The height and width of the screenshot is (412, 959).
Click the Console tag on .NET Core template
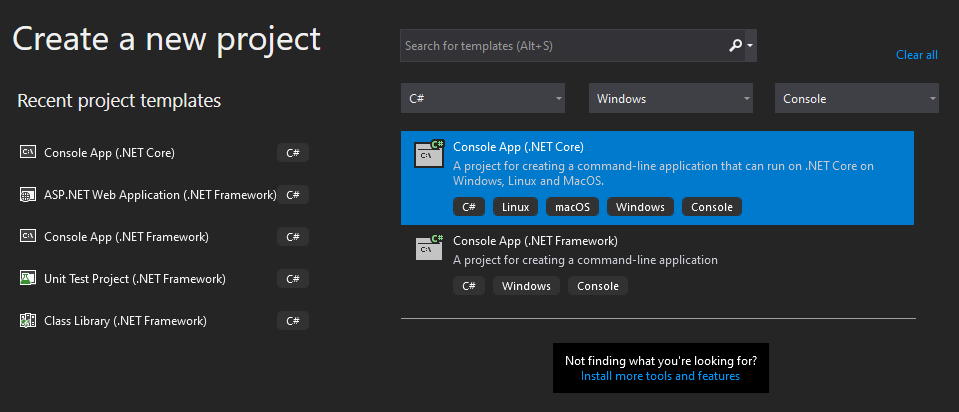point(711,207)
